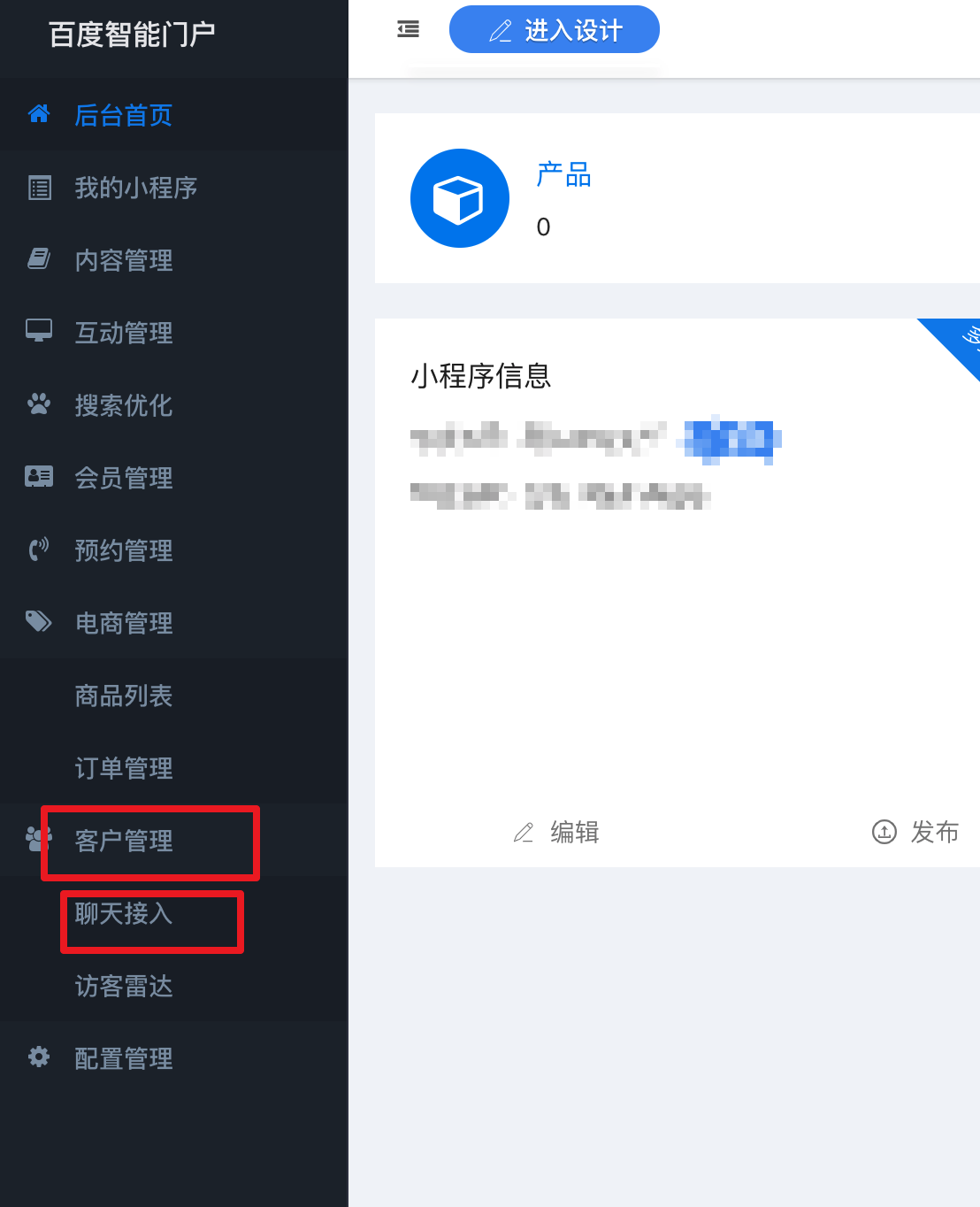Click the tags icon beside 电商管理
The image size is (980, 1207).
tap(39, 621)
